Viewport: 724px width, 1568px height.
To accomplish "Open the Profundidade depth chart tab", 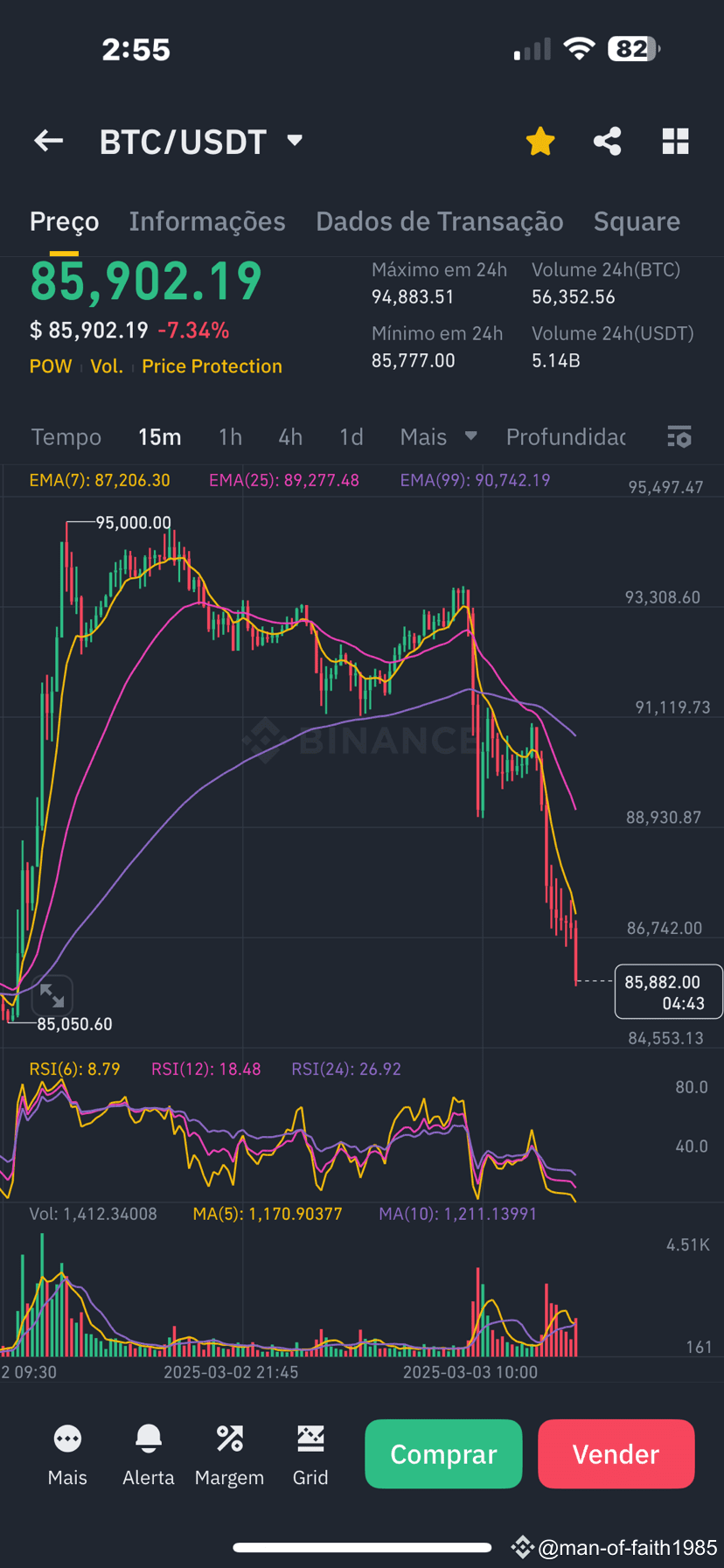I will (x=566, y=436).
